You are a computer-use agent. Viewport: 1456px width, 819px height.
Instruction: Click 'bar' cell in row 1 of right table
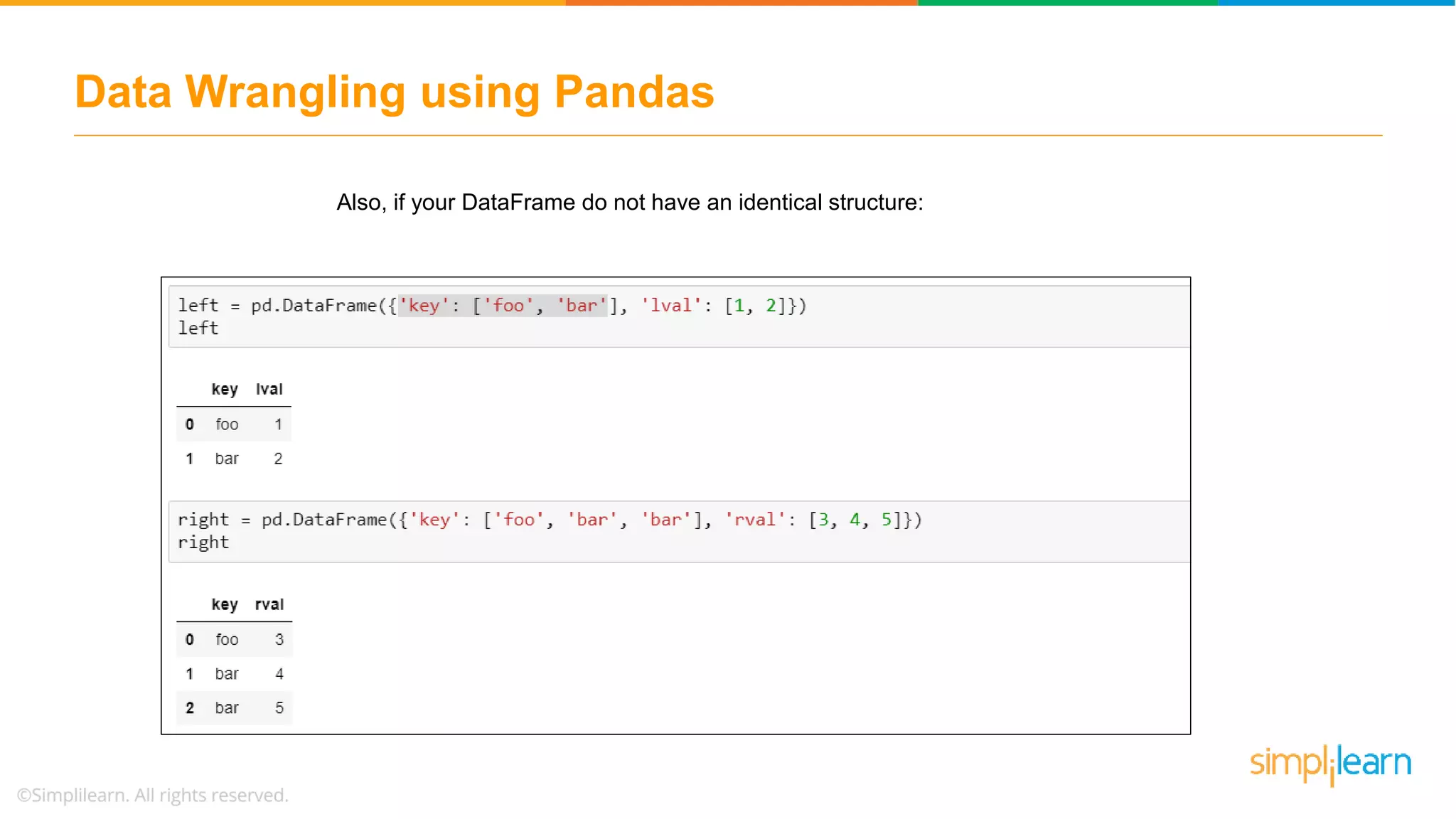227,674
